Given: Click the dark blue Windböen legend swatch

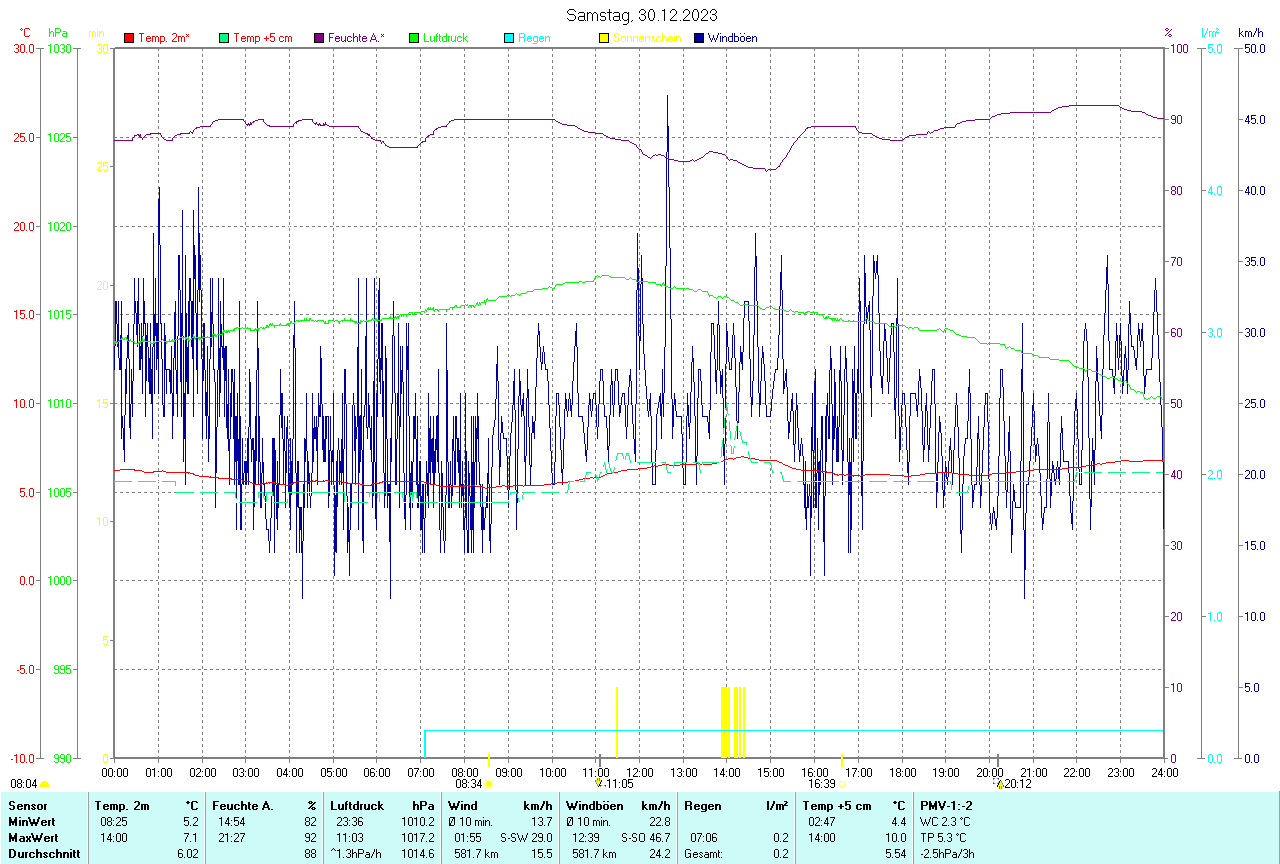Looking at the screenshot, I should pos(699,38).
